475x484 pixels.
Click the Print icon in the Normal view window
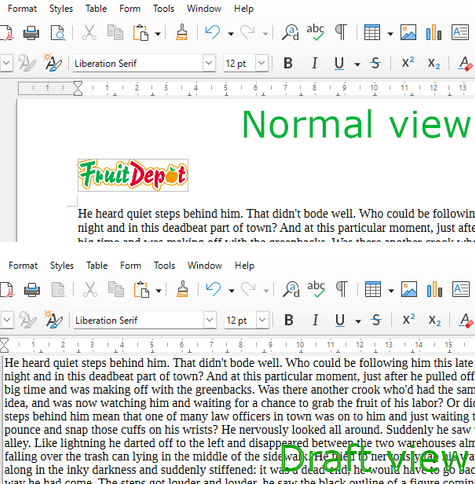click(x=31, y=33)
